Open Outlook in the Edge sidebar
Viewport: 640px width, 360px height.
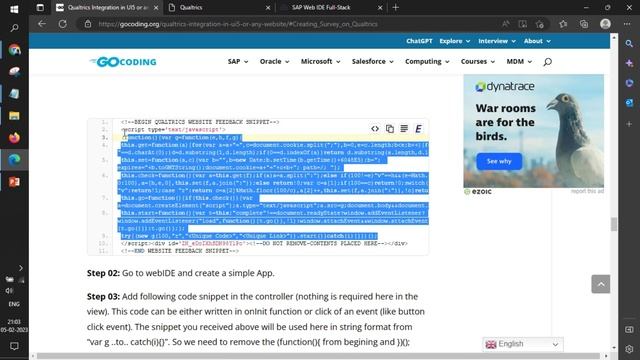[629, 103]
